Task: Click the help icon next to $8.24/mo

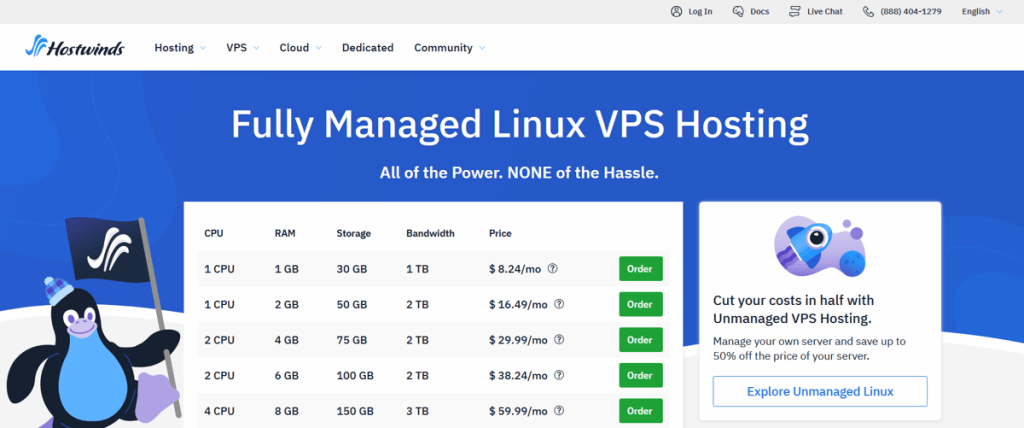Action: (552, 268)
